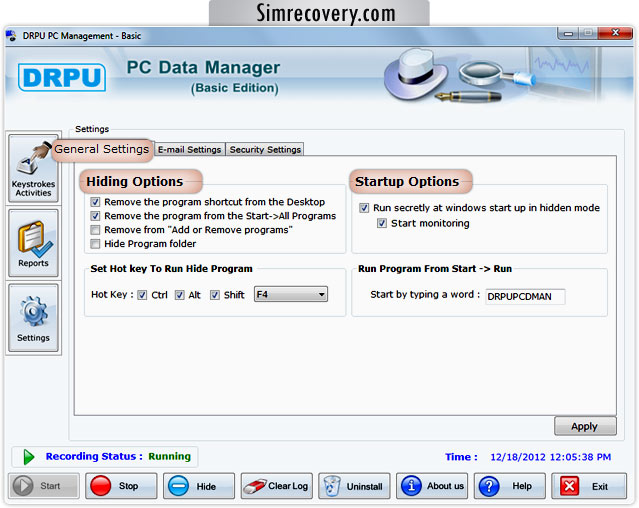Image resolution: width=639 pixels, height=508 pixels.
Task: Click the blue Hide icon
Action: (178, 486)
